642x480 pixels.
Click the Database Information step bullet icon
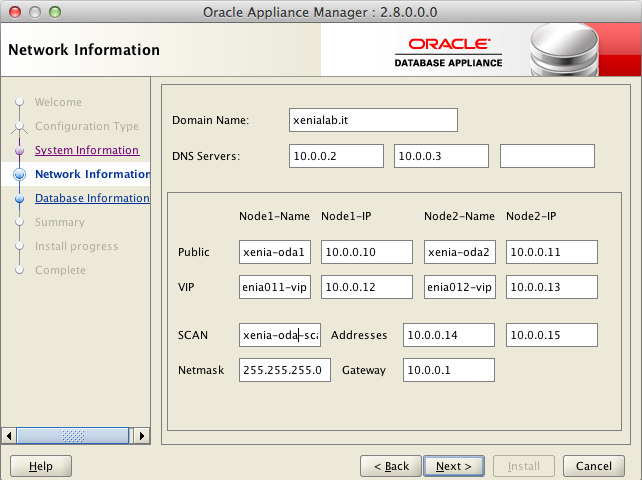click(19, 199)
